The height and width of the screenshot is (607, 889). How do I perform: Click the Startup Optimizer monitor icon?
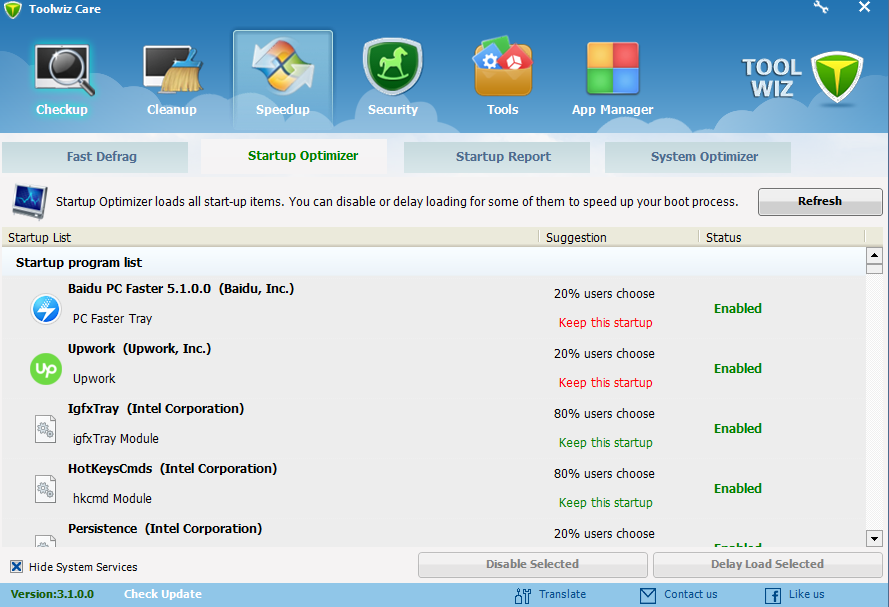coord(29,201)
